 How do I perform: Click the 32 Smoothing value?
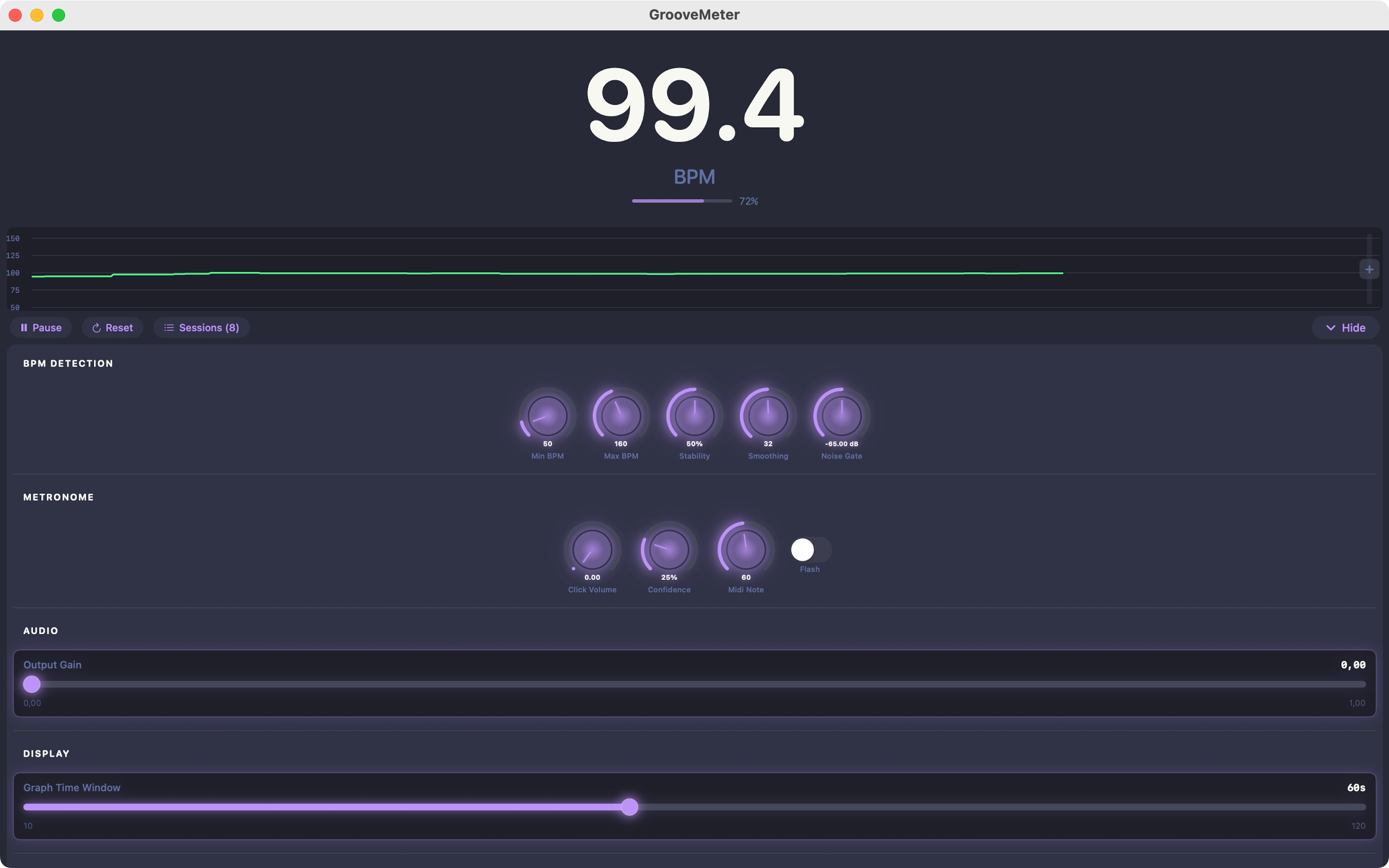coord(768,444)
